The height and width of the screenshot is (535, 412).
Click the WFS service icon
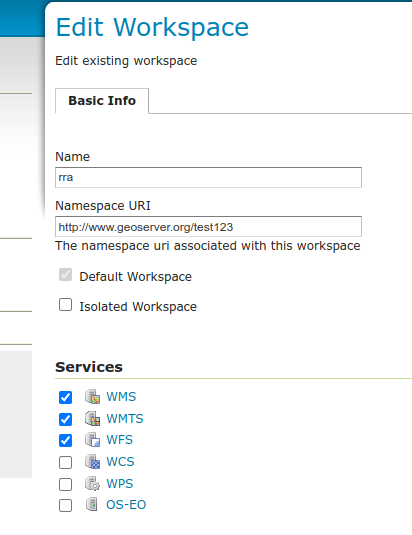coord(92,440)
